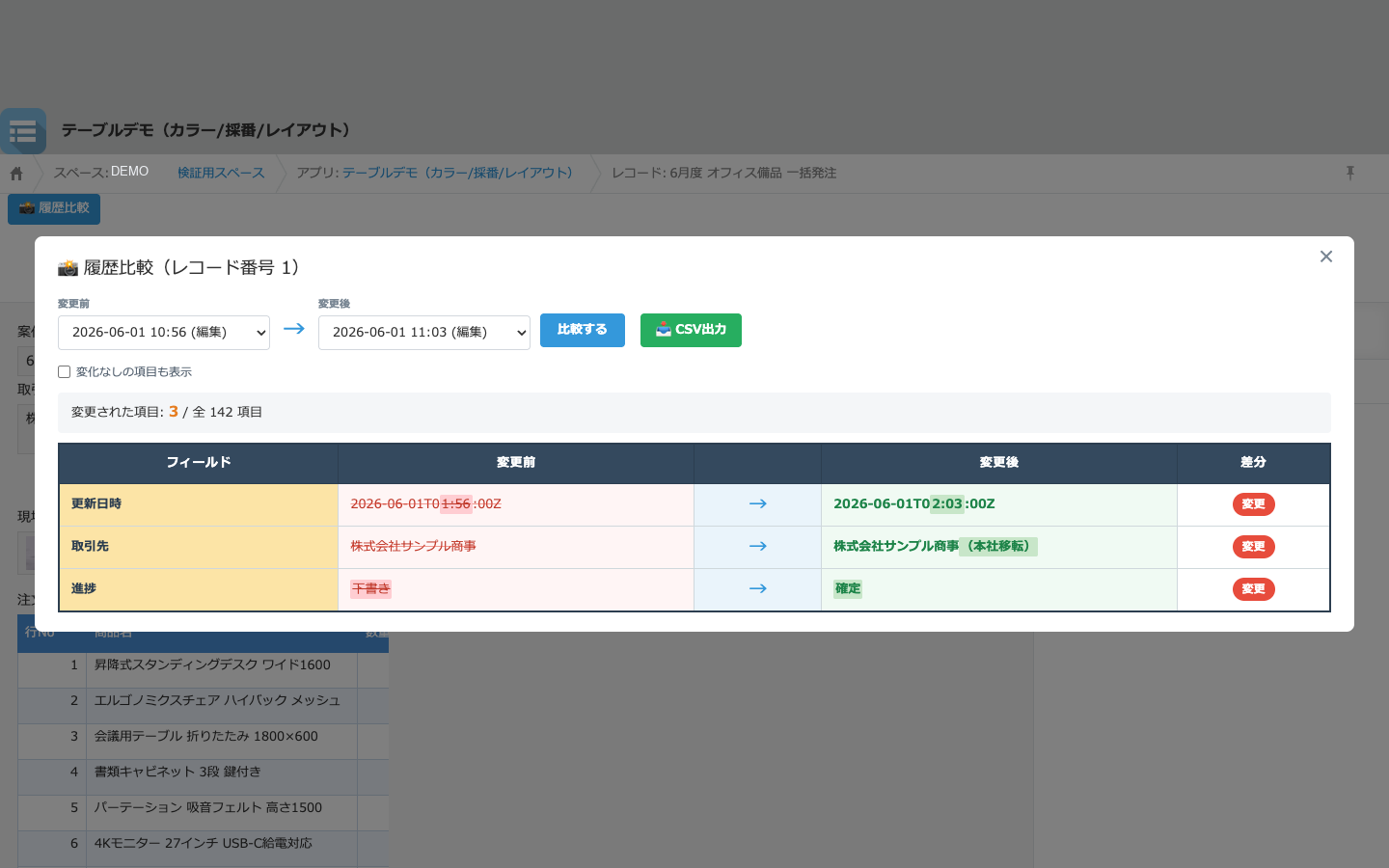
Task: Click the エルゴノミクスチェア row in the background table
Action: [203, 706]
